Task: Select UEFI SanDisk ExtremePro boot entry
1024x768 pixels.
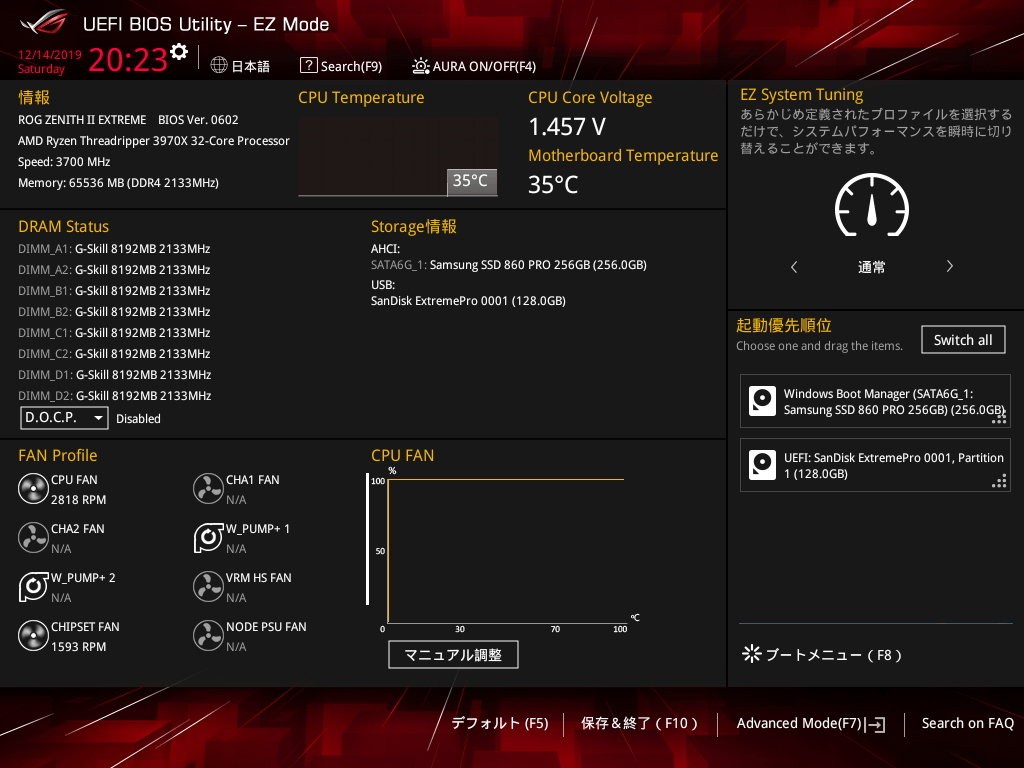Action: (875, 465)
